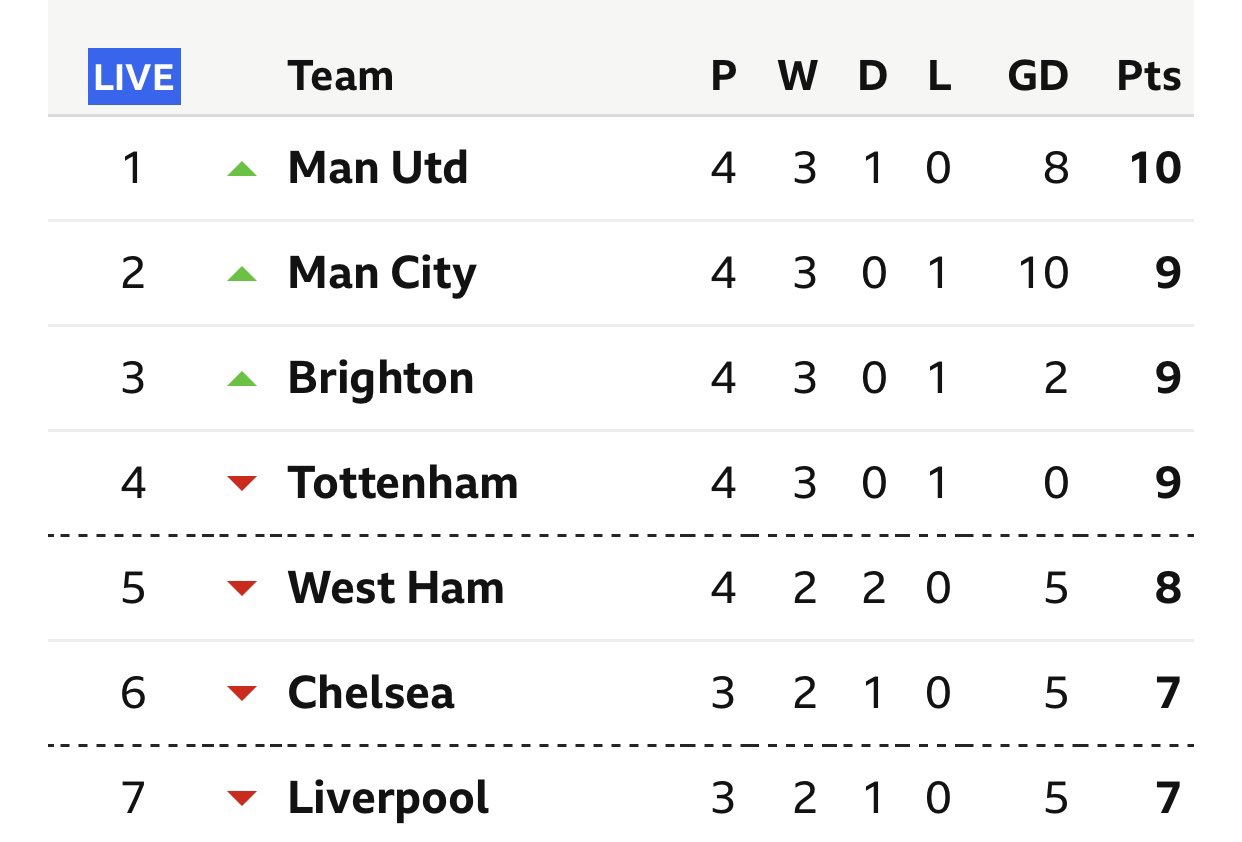Open the Tottenham team page
The height and width of the screenshot is (842, 1242).
[403, 484]
